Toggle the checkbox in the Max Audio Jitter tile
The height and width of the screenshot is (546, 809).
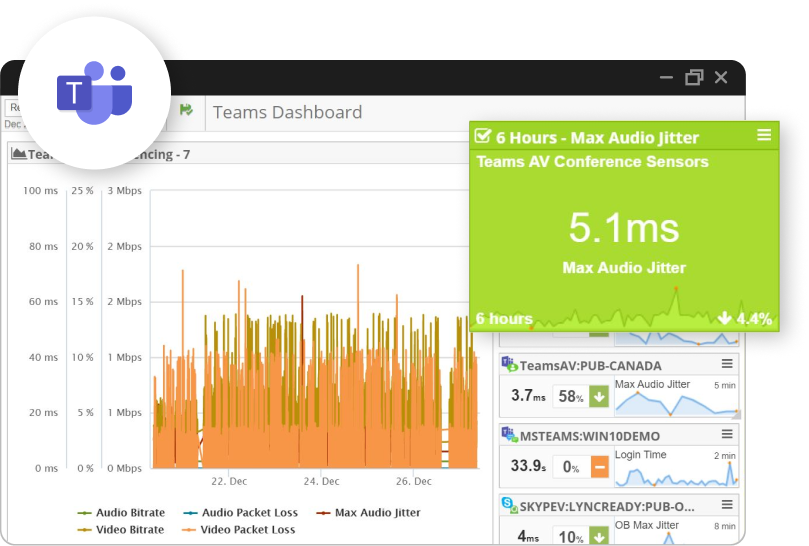click(x=482, y=136)
